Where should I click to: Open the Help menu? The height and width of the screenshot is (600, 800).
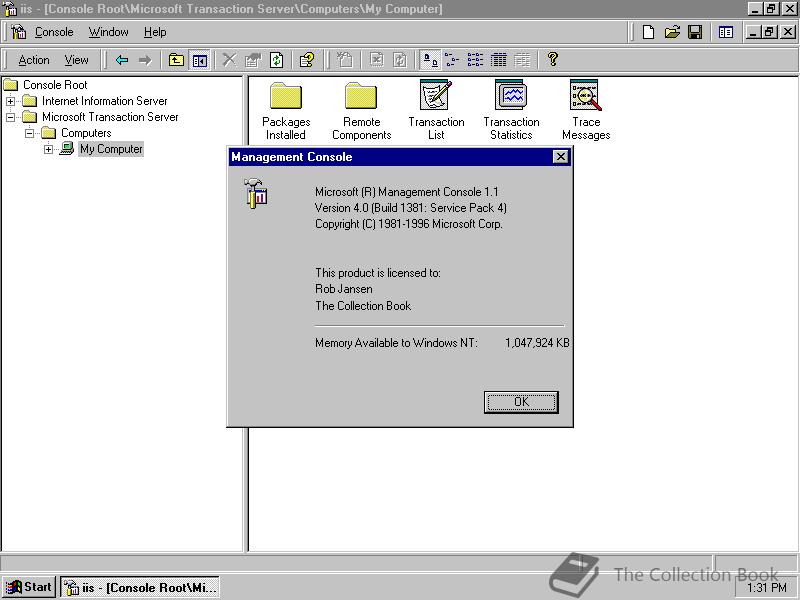[x=155, y=32]
